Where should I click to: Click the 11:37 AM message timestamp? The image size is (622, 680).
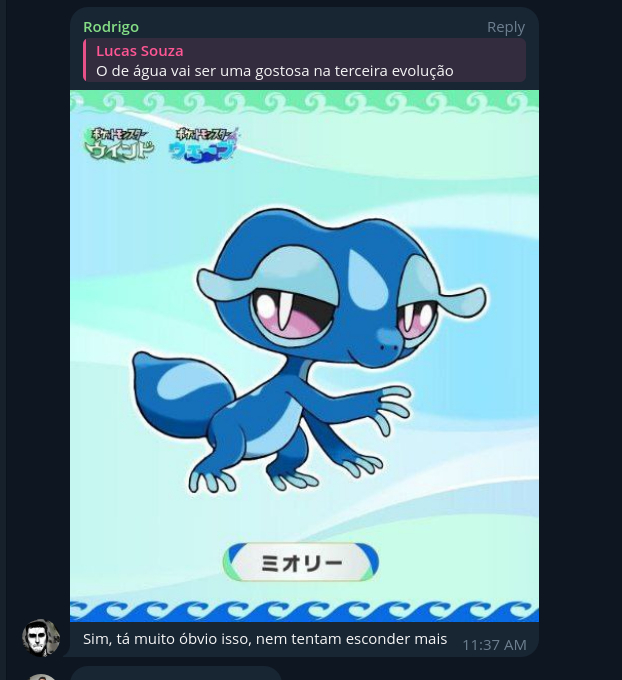coord(494,645)
